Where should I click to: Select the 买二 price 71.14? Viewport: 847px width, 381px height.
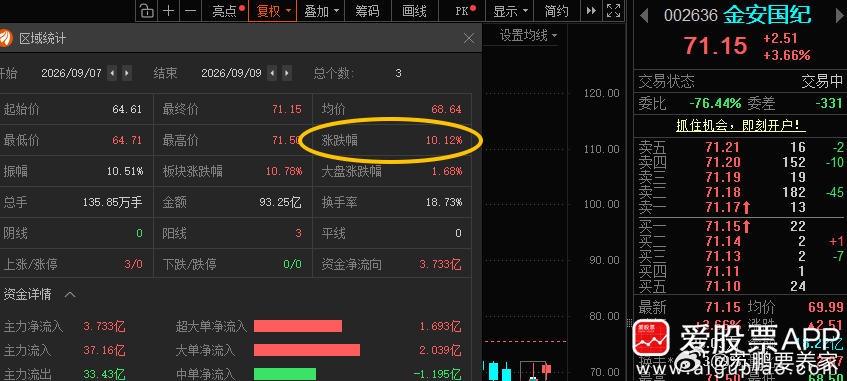[722, 241]
